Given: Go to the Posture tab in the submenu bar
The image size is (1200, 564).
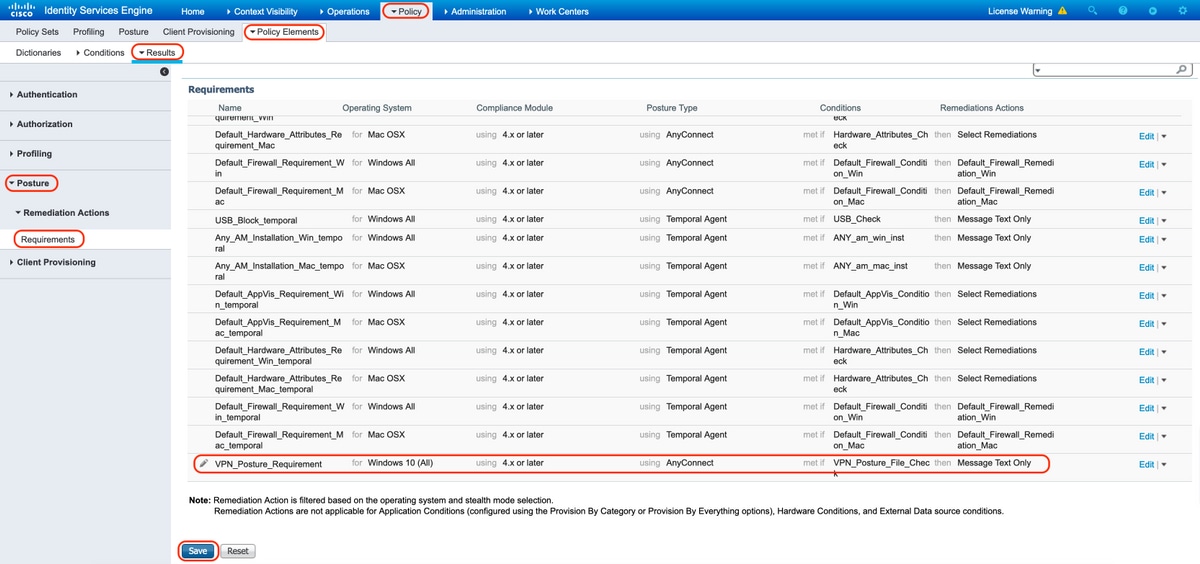Looking at the screenshot, I should click(x=133, y=32).
